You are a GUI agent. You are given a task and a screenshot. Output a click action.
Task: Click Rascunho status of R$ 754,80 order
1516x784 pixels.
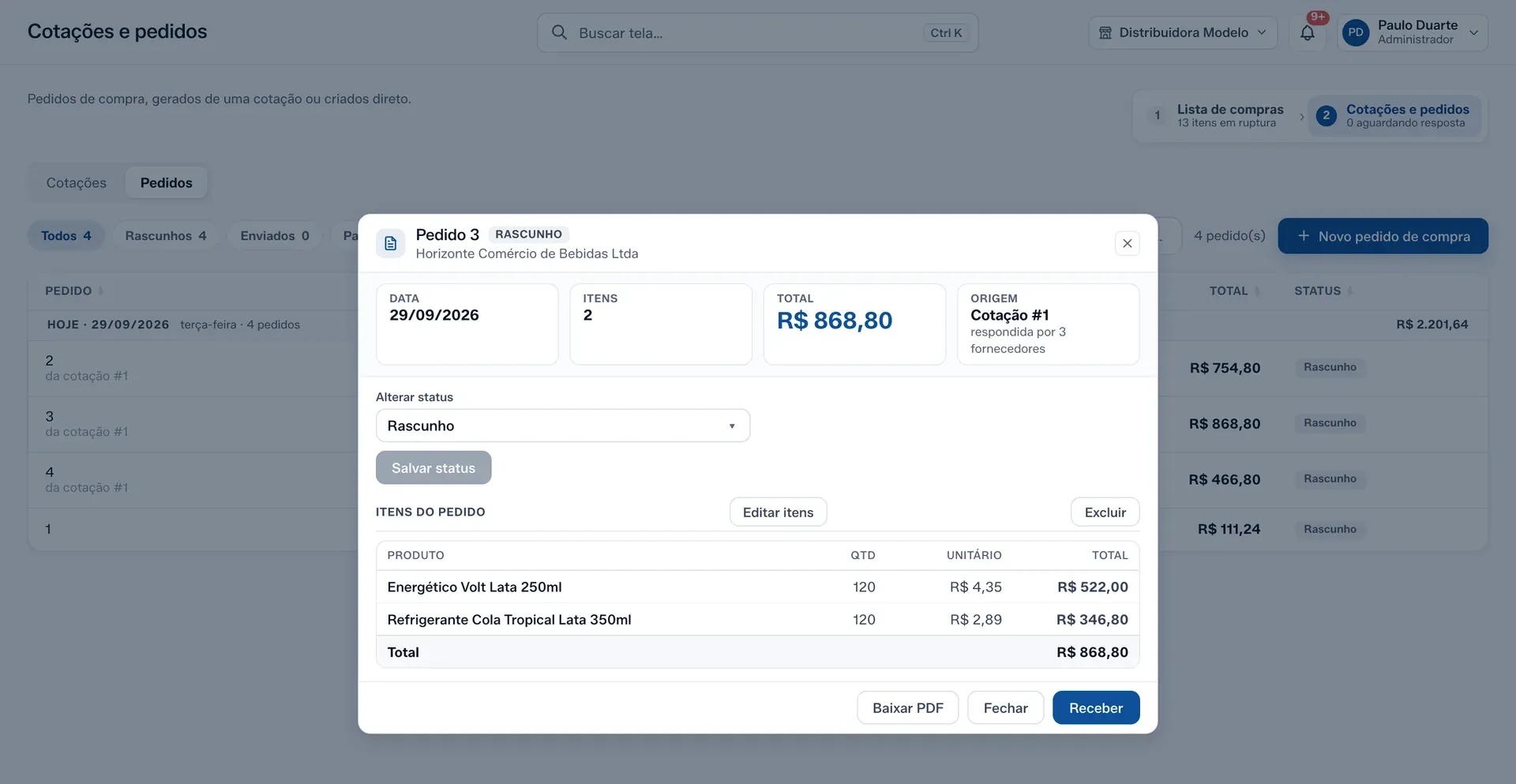click(1330, 367)
